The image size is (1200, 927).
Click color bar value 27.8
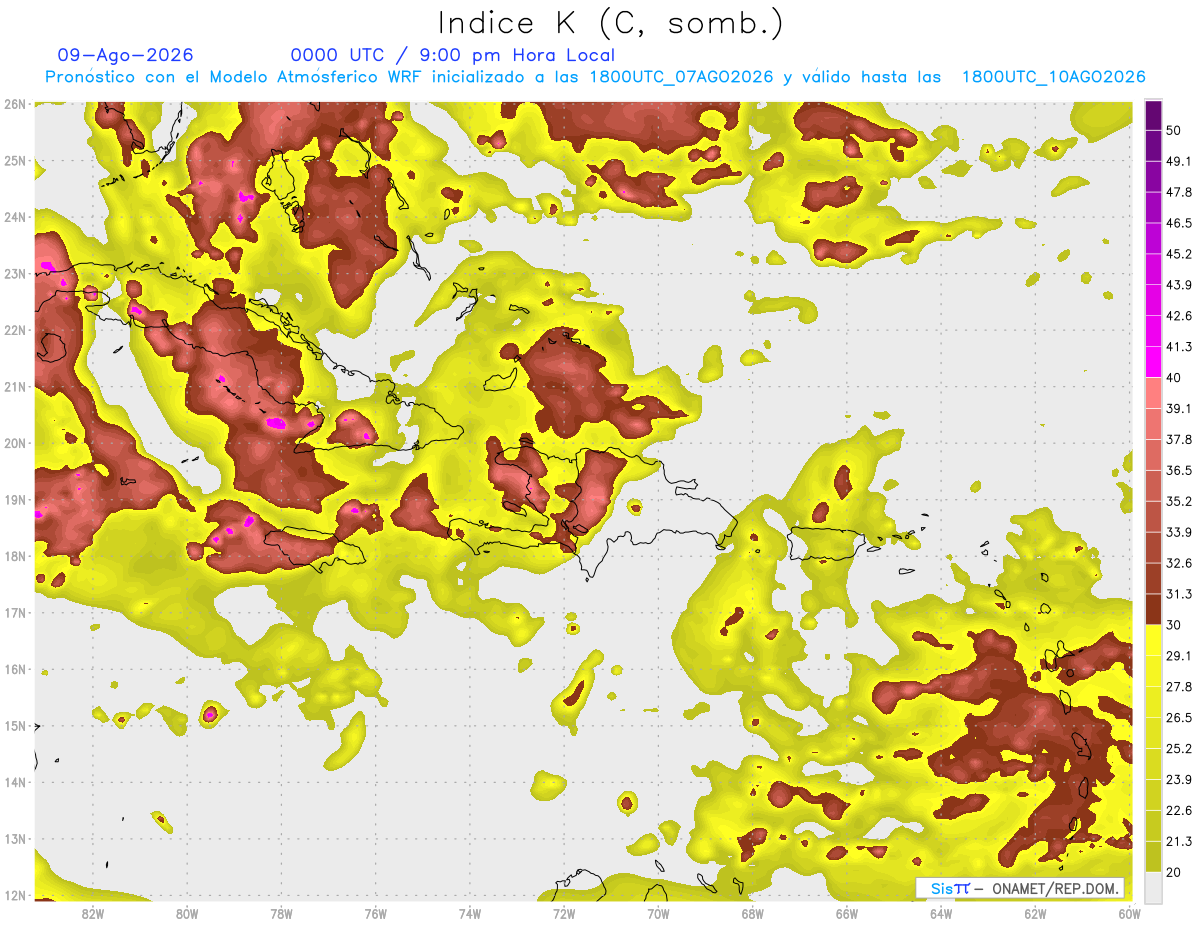[1178, 686]
